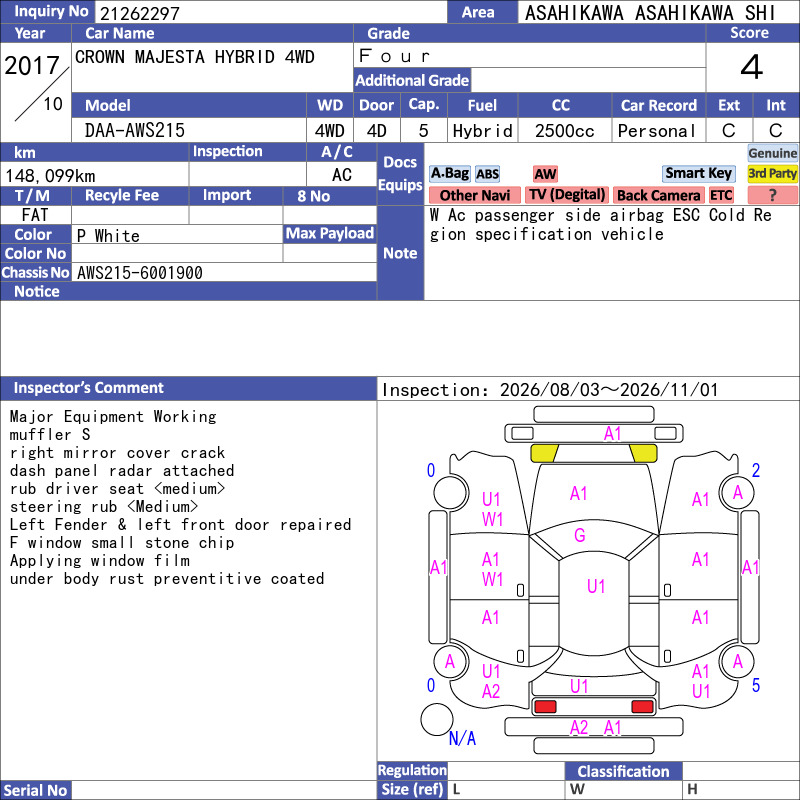Toggle the 3rd Party equipment tag

coord(772,173)
